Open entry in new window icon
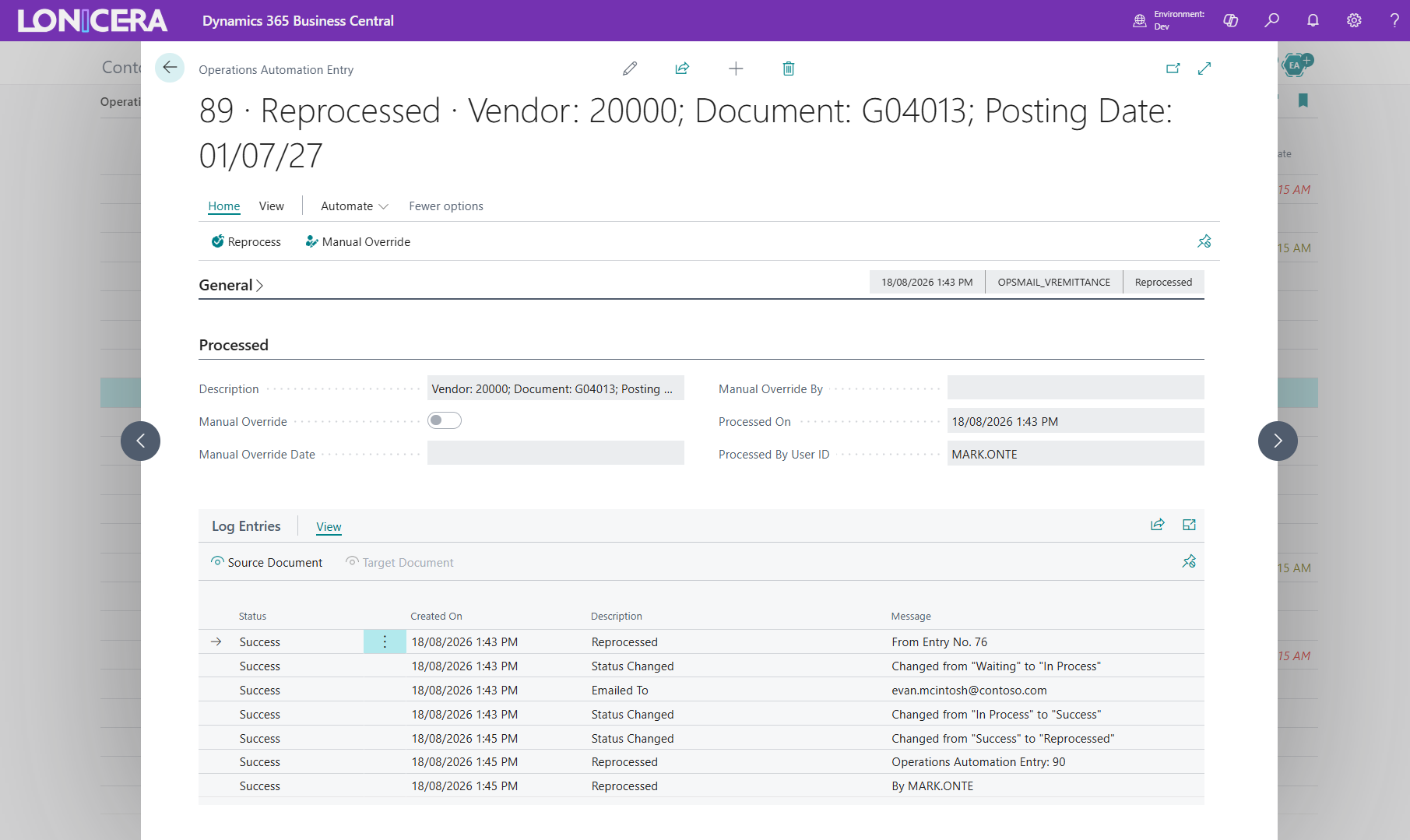The height and width of the screenshot is (840, 1410). click(x=1173, y=69)
